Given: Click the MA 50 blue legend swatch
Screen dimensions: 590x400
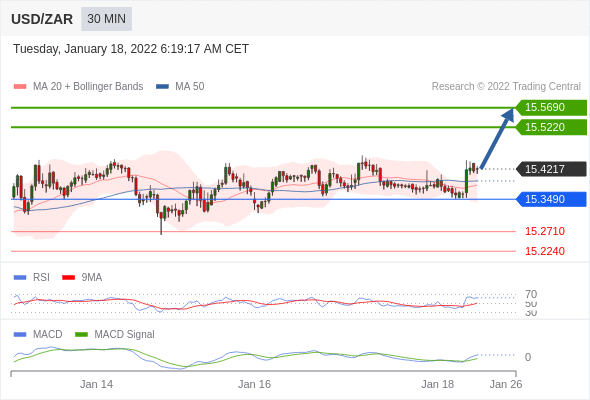Looking at the screenshot, I should [x=162, y=87].
